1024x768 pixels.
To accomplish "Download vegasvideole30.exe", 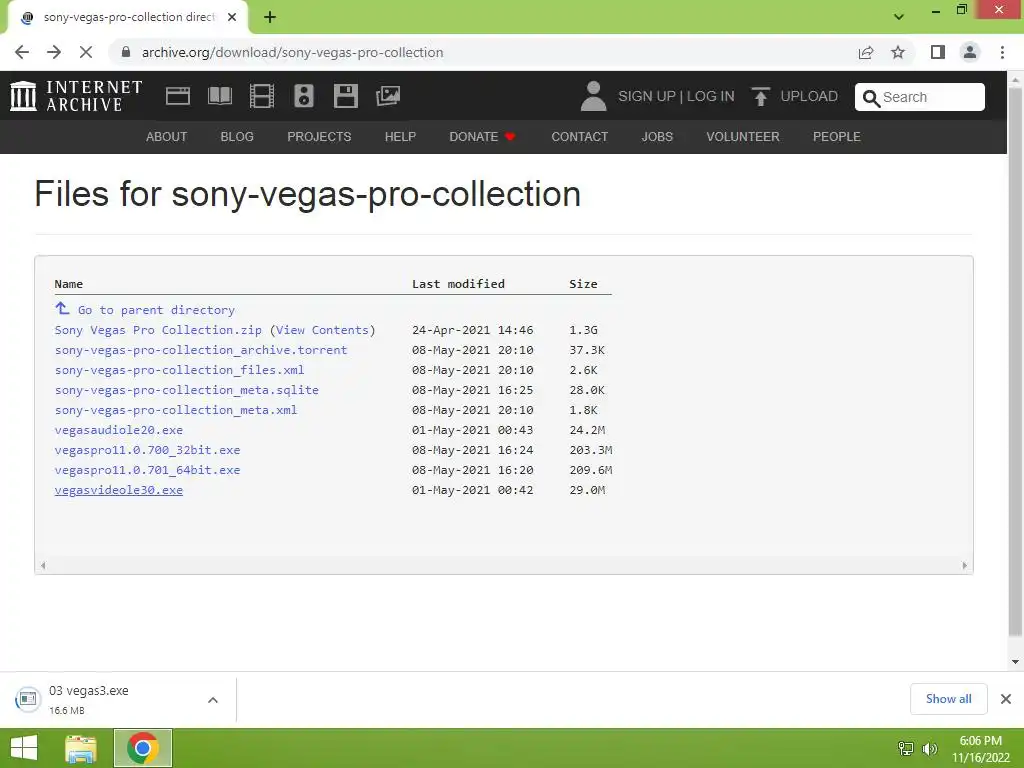I will tap(119, 490).
